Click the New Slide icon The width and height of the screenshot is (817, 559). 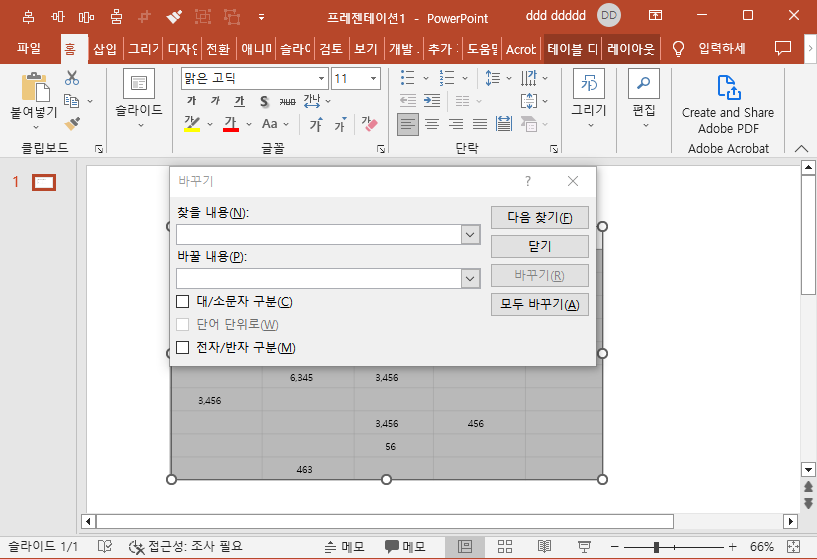(x=139, y=83)
